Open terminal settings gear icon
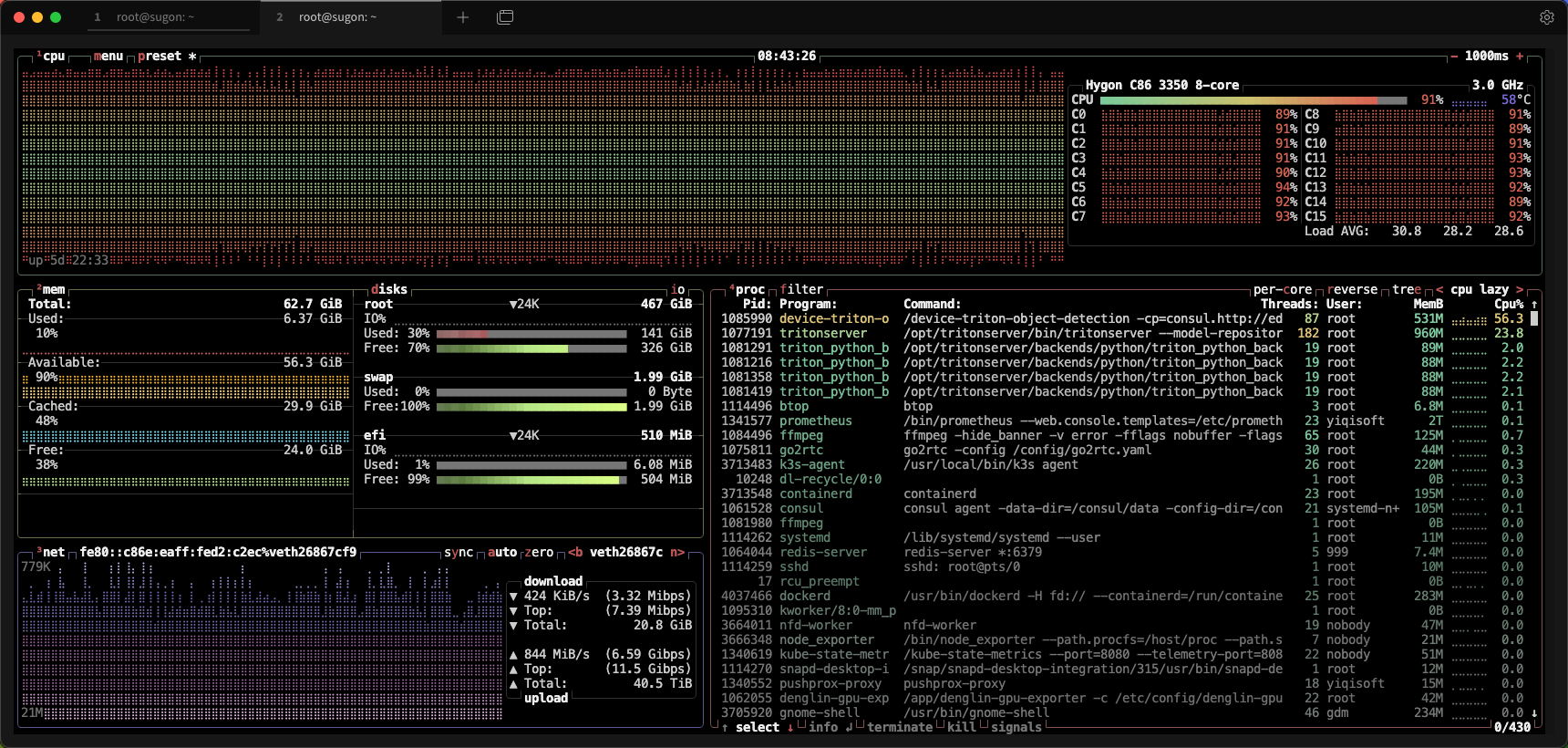This screenshot has height=748, width=1568. coord(1546,17)
